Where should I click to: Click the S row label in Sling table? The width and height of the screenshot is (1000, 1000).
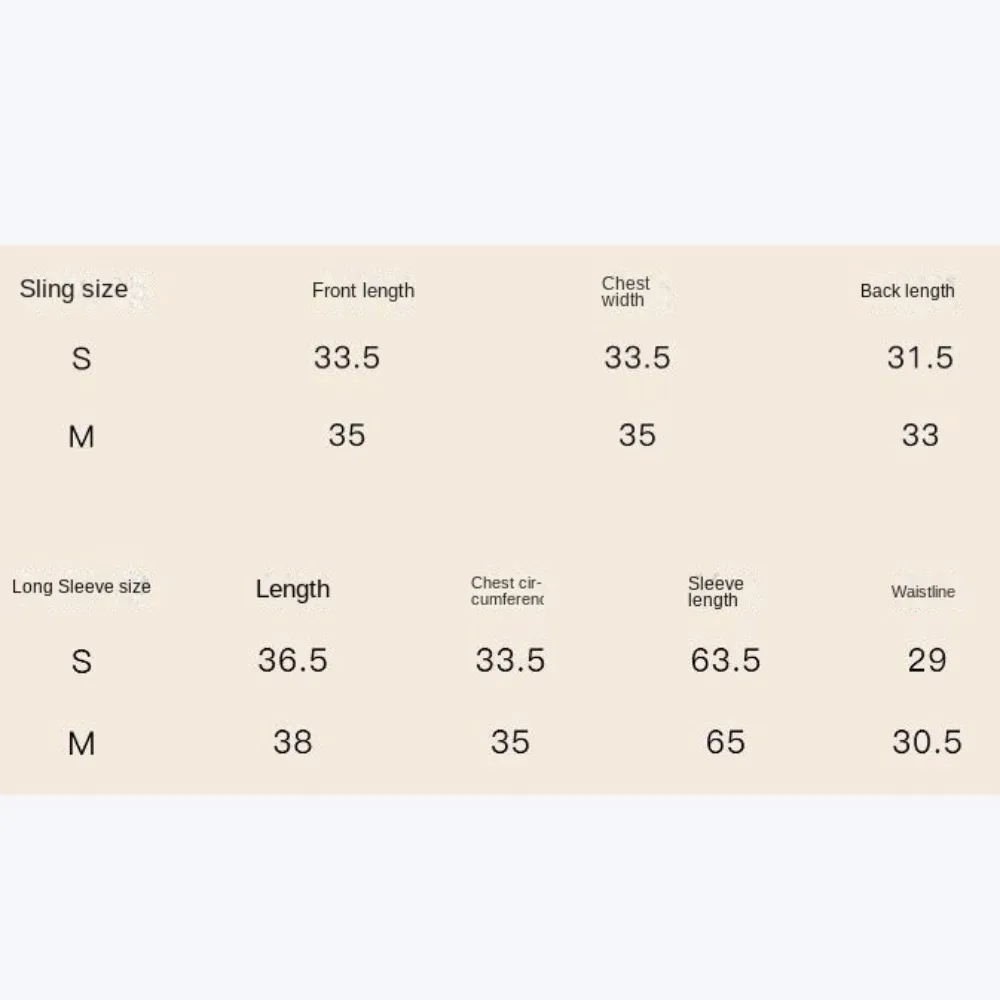81,359
